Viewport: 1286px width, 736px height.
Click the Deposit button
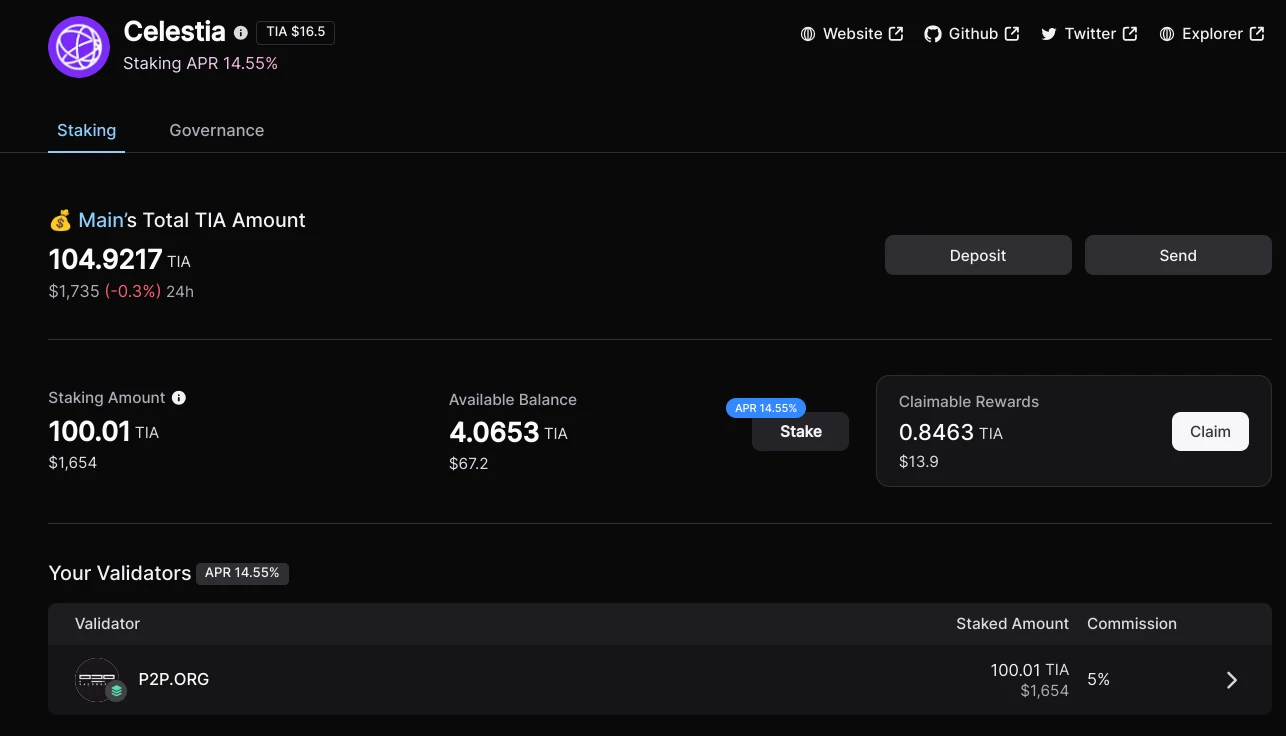pyautogui.click(x=978, y=255)
